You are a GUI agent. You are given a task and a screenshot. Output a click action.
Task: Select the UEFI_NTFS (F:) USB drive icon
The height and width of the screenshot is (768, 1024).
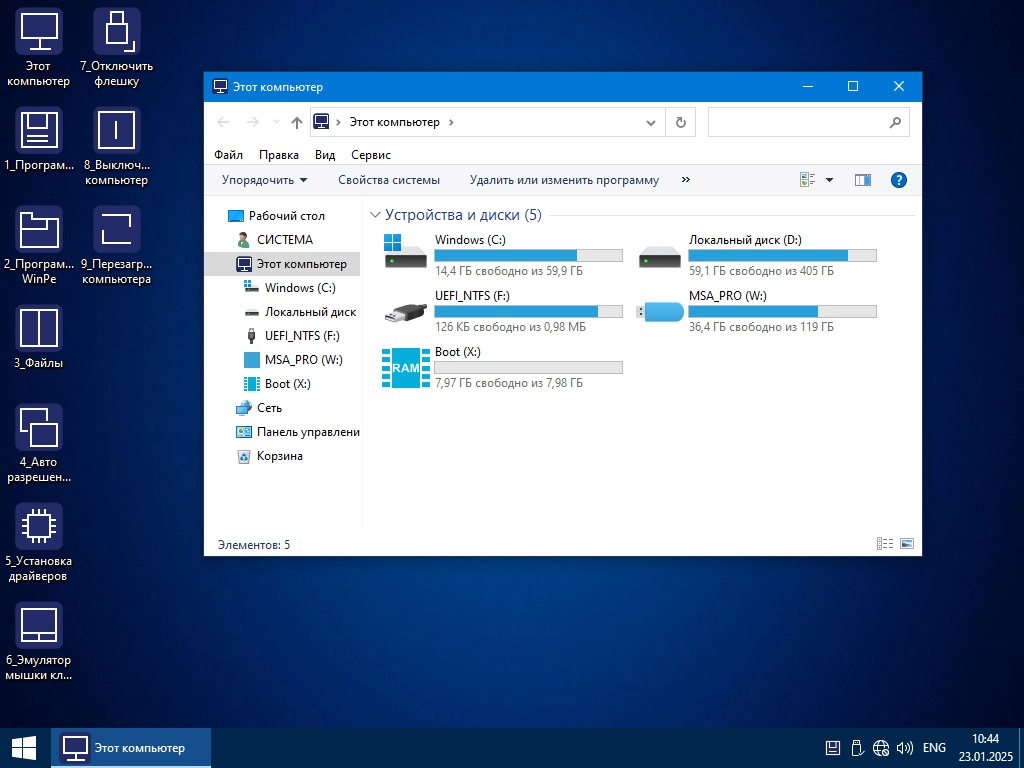point(405,311)
